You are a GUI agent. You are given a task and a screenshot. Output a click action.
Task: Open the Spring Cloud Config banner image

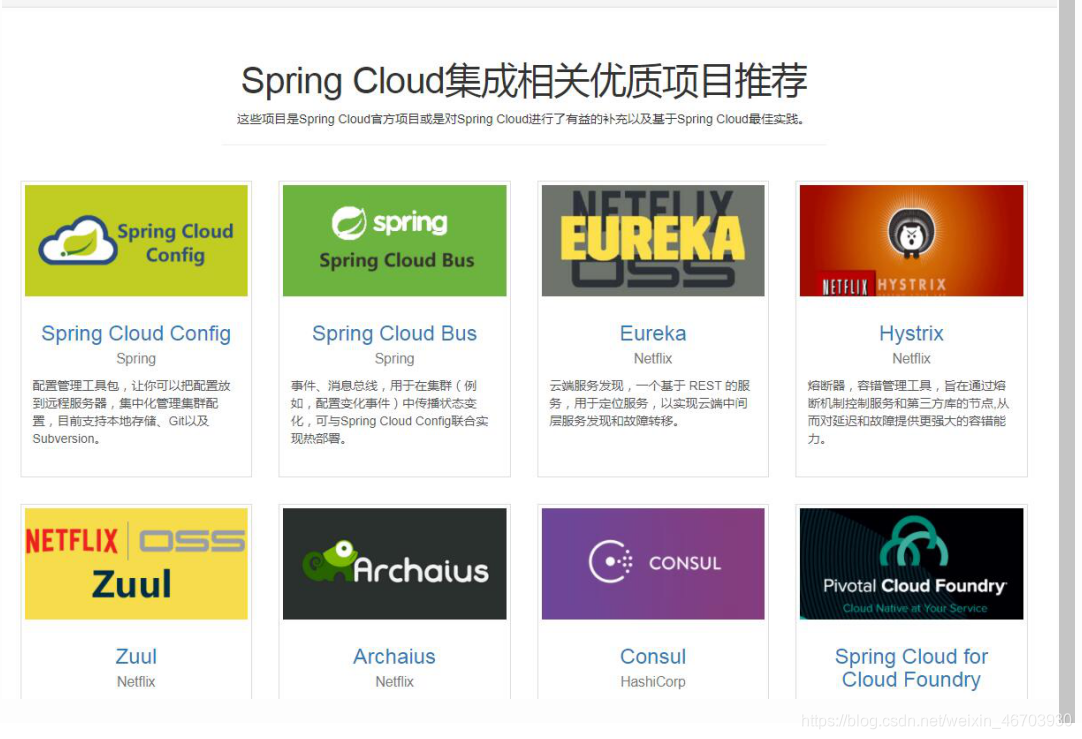[x=136, y=240]
